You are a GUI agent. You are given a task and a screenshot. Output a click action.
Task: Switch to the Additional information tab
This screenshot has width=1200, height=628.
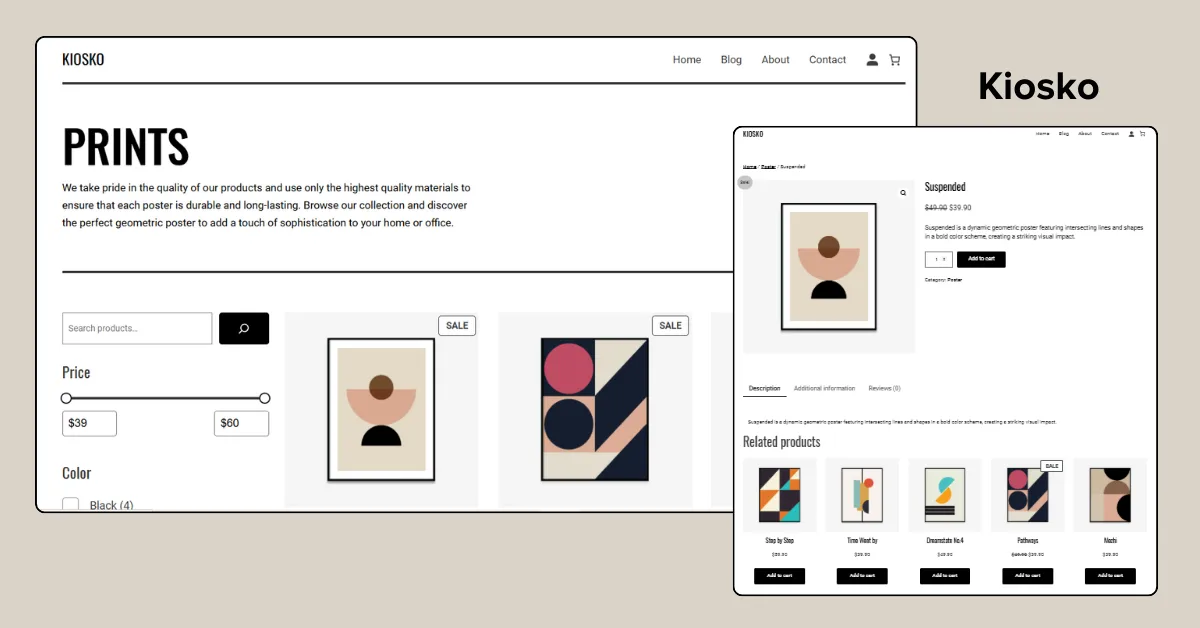(825, 388)
